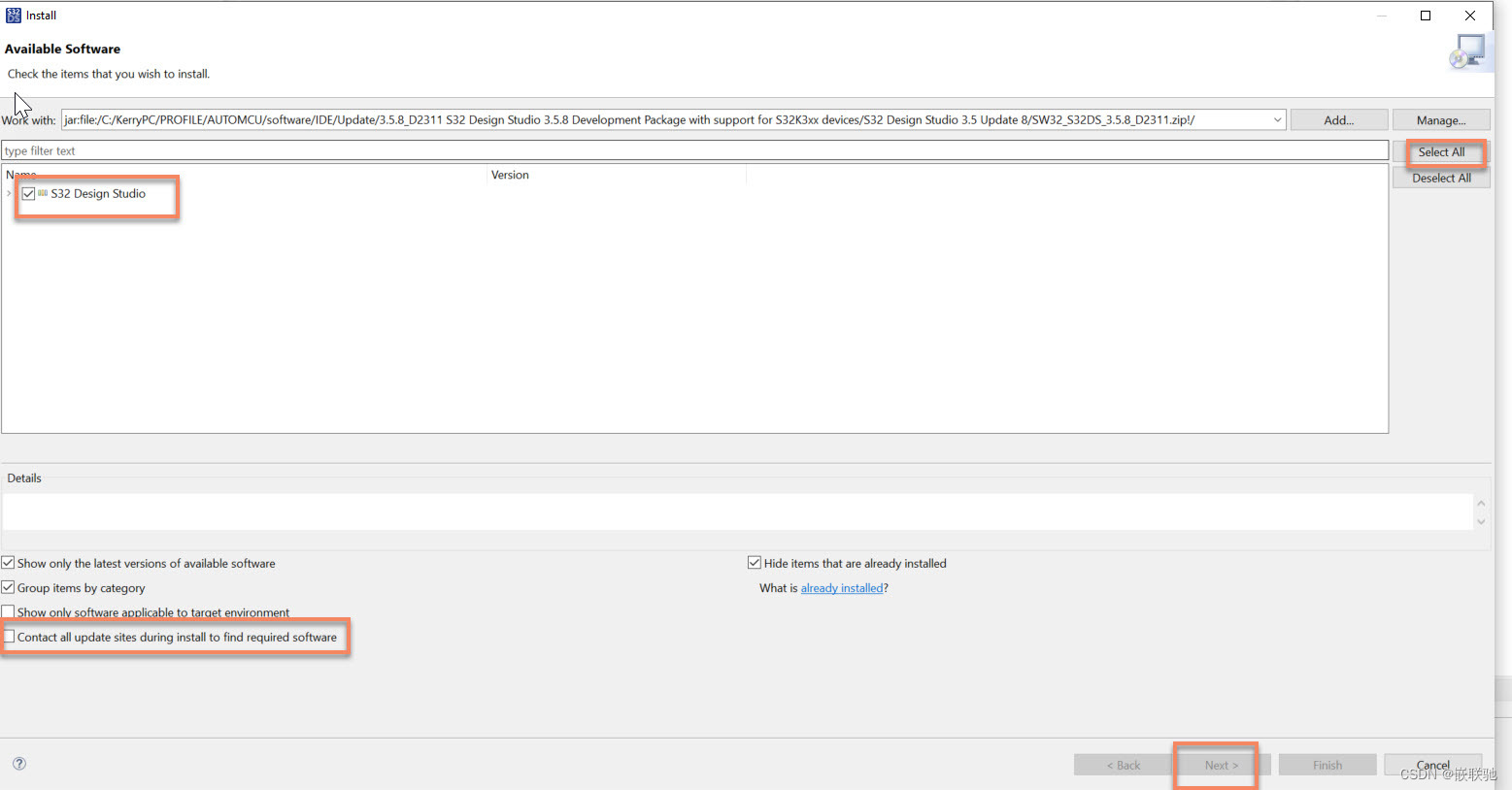Uncheck Contact all update sites during install
Screen dimensions: 1512x790
click(9, 638)
